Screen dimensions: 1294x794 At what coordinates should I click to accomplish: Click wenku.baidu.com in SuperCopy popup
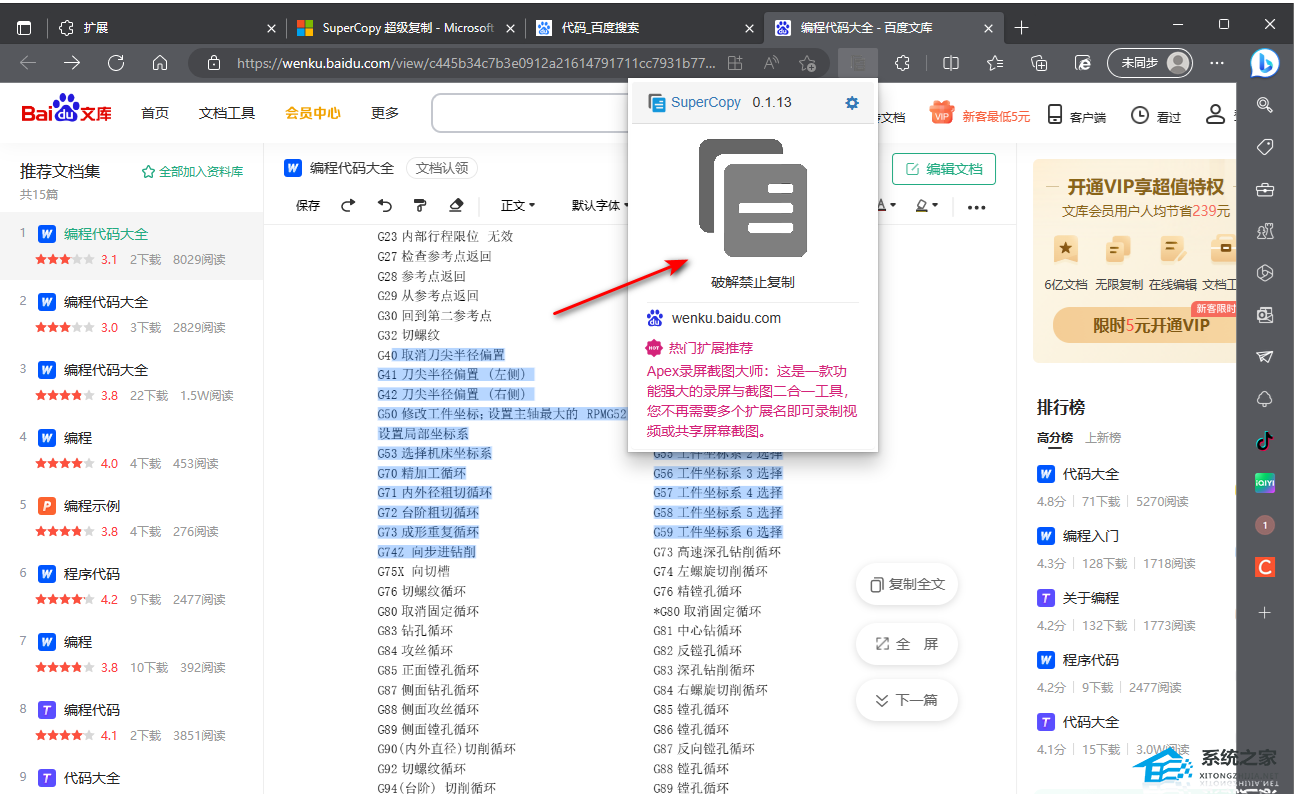[x=726, y=319]
